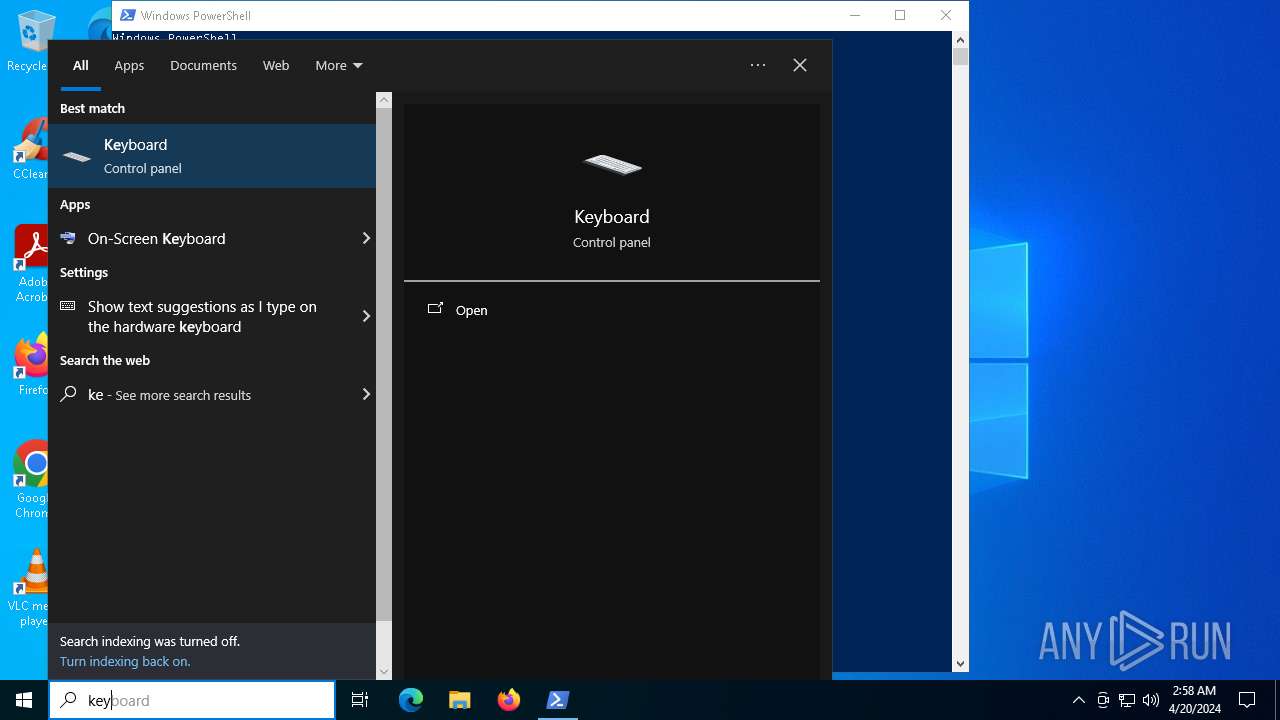Switch to the Apps search tab

(129, 65)
